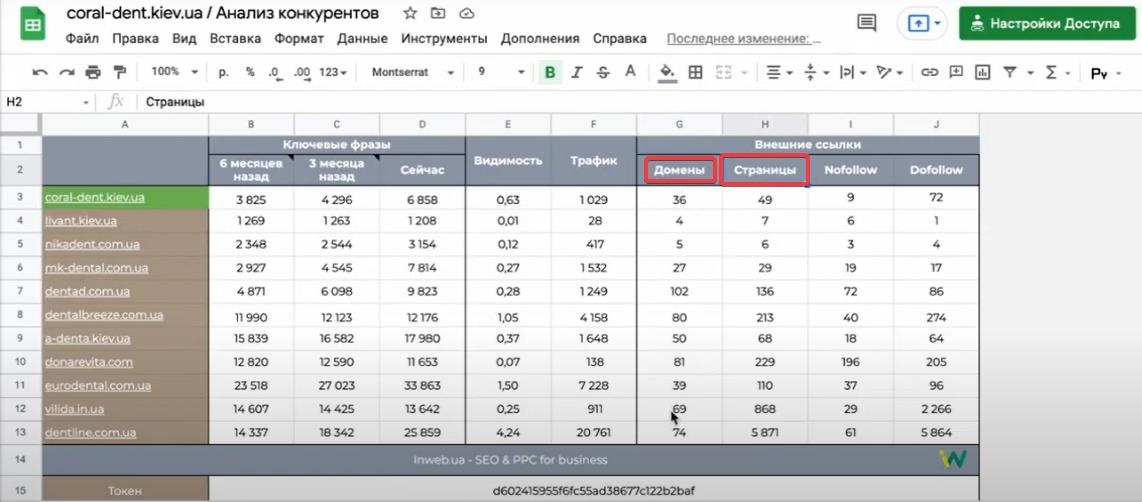The height and width of the screenshot is (502, 1142).
Task: Insert a chart
Action: pyautogui.click(x=982, y=72)
